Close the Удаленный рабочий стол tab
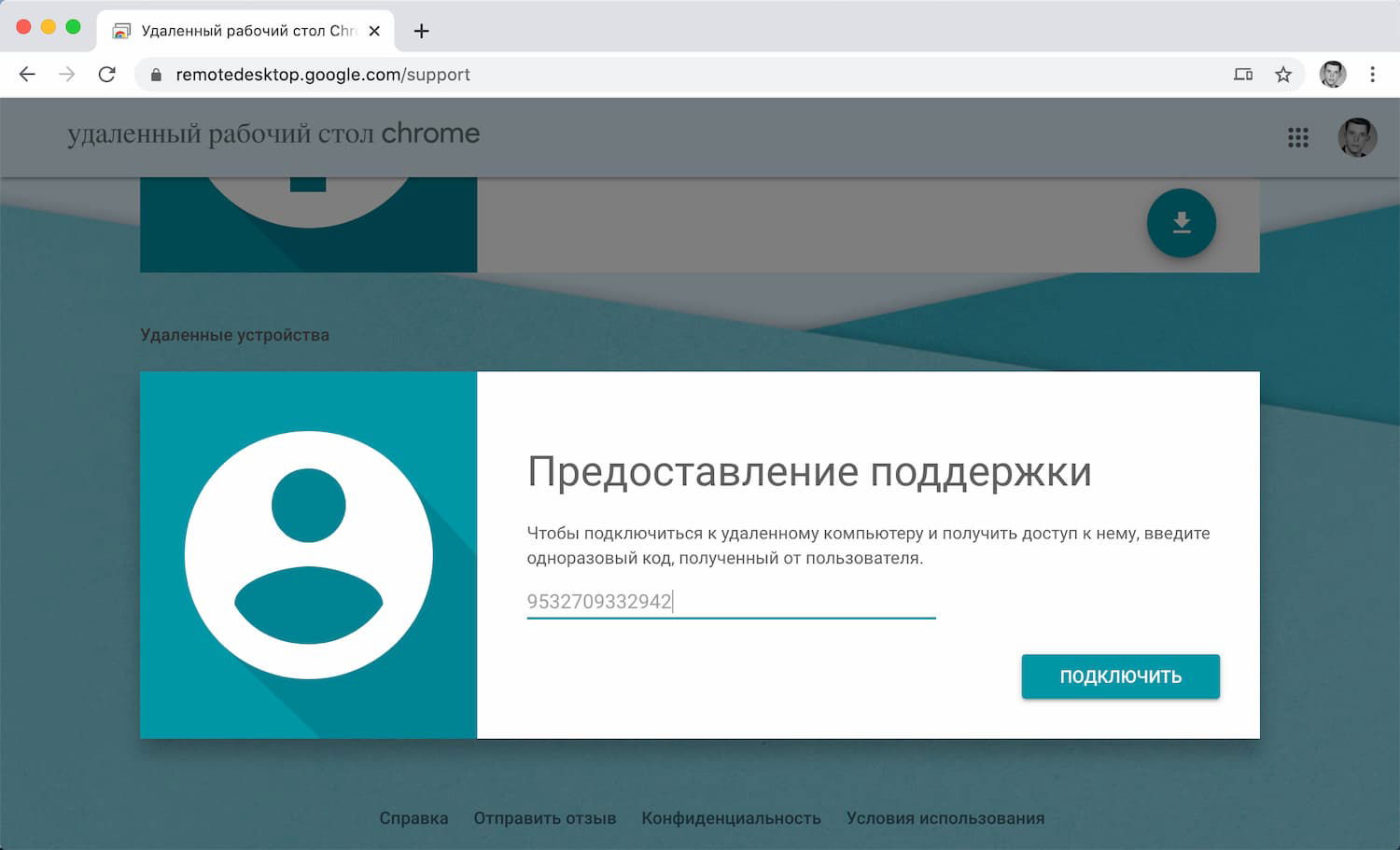 374,31
